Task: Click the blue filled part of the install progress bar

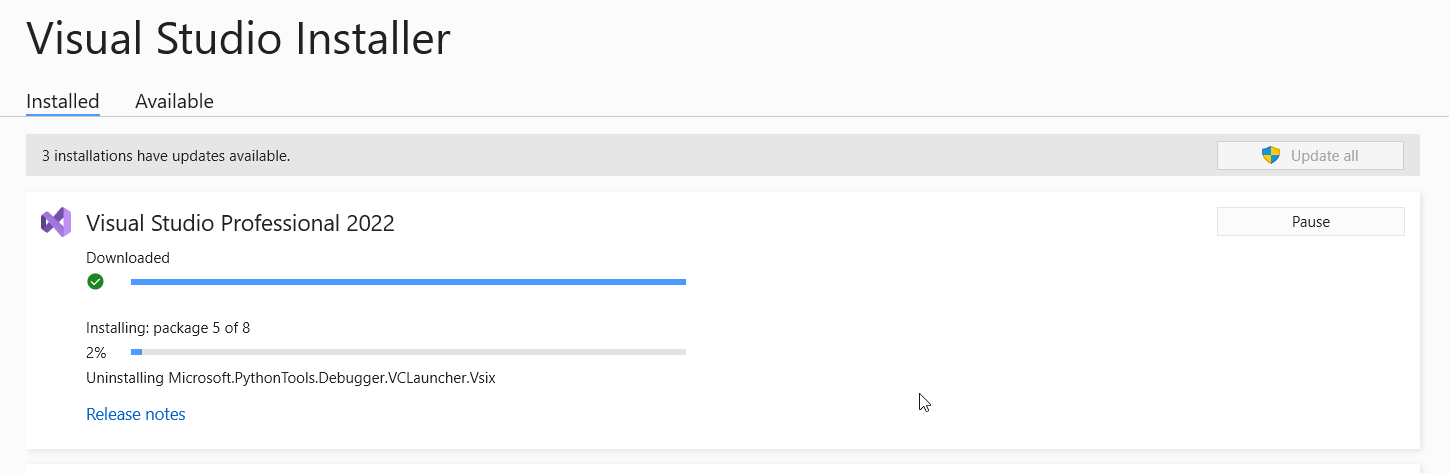Action: coord(136,352)
